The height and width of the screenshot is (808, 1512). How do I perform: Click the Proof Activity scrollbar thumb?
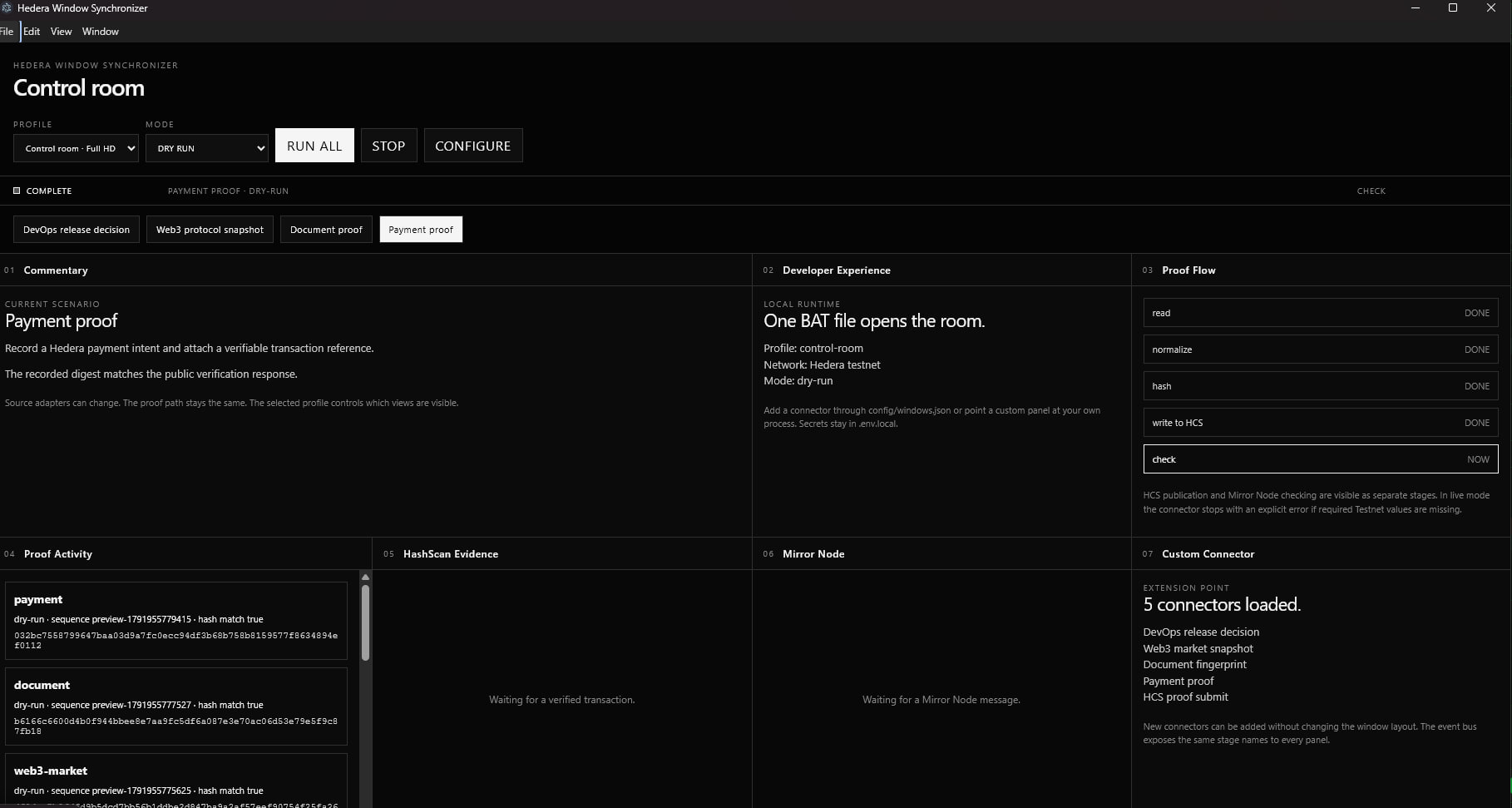click(366, 622)
